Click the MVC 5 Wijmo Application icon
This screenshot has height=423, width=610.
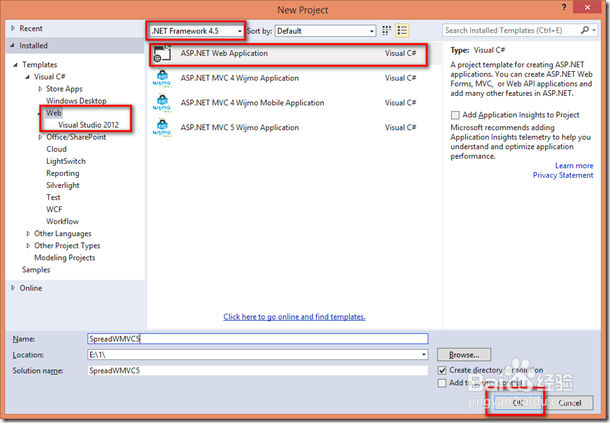tap(162, 128)
